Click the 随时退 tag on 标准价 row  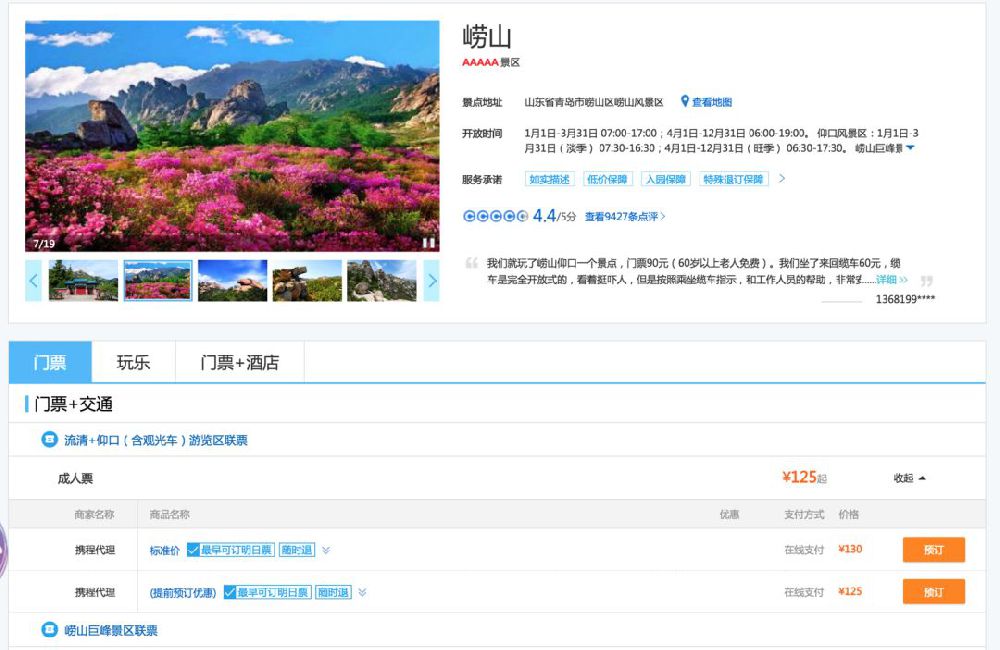tap(296, 550)
